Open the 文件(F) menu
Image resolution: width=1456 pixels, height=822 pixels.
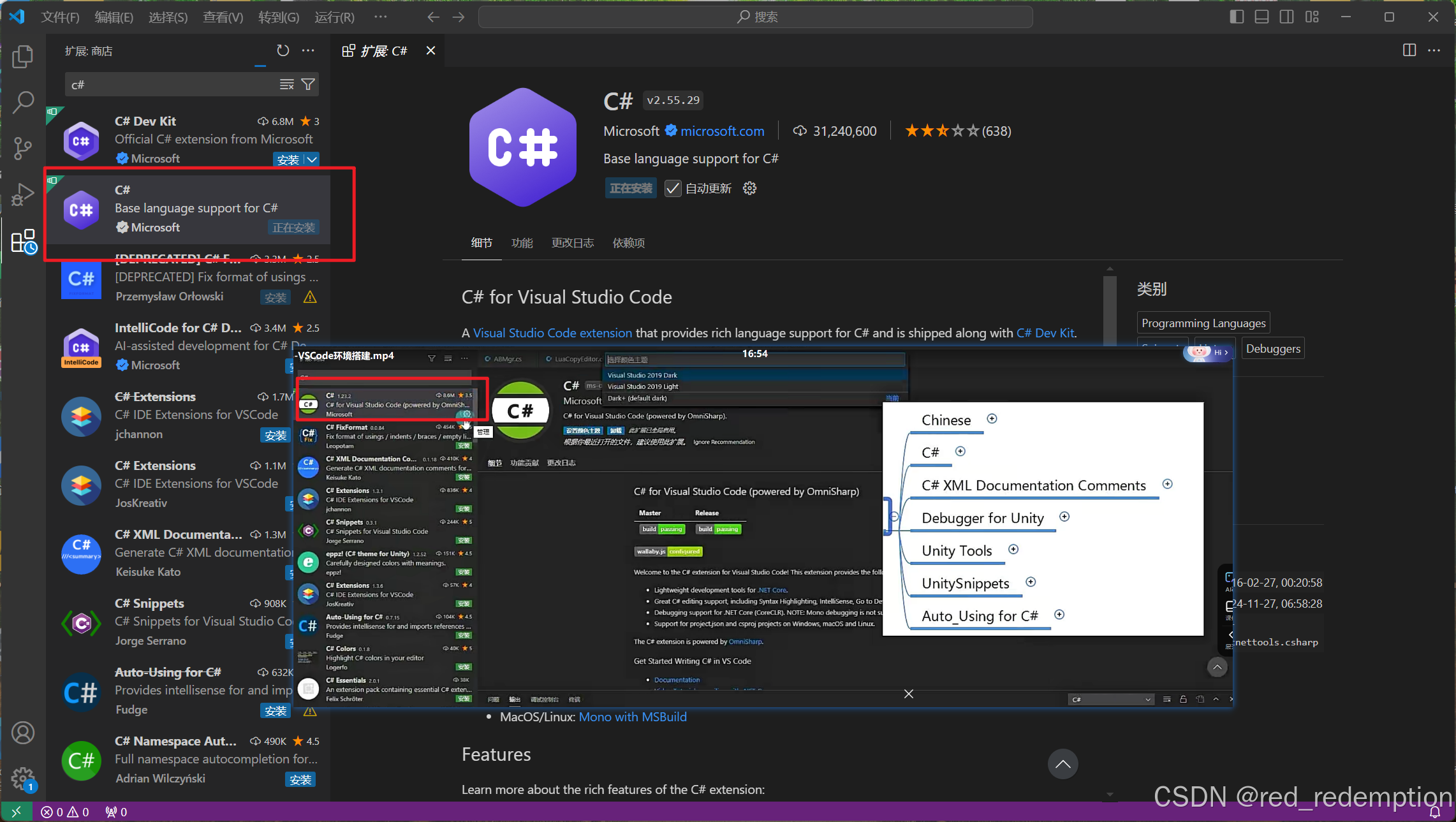click(x=60, y=17)
